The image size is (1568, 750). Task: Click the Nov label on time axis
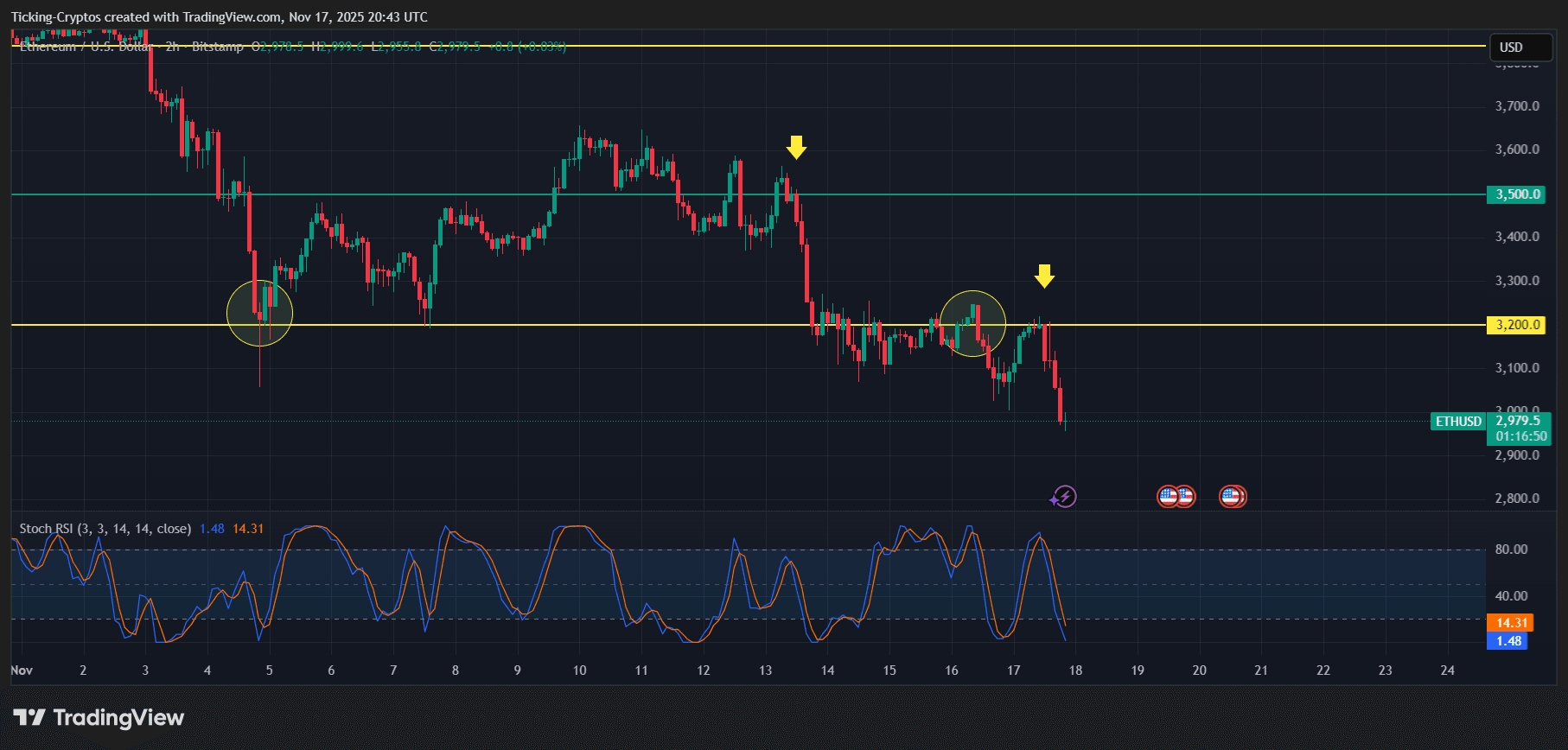click(x=22, y=671)
